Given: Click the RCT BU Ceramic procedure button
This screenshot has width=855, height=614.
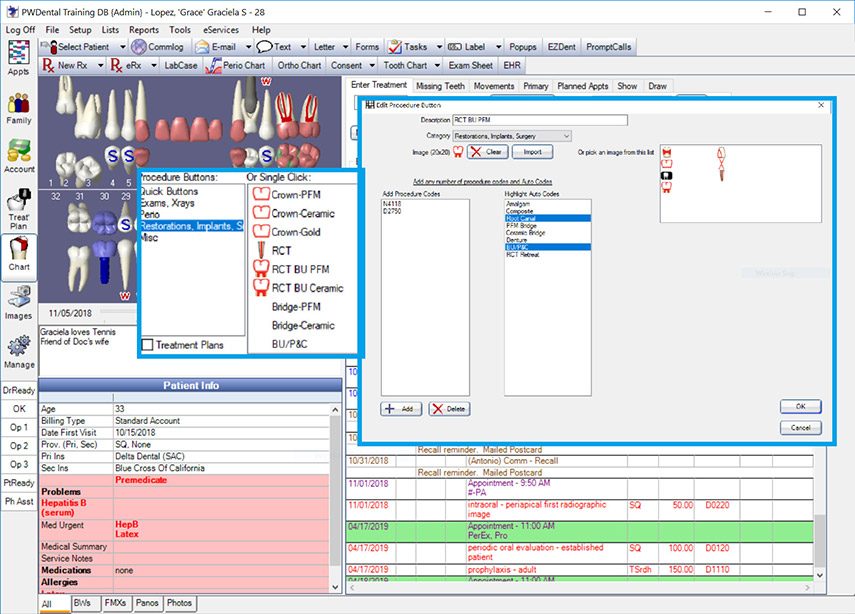Looking at the screenshot, I should click(x=299, y=287).
